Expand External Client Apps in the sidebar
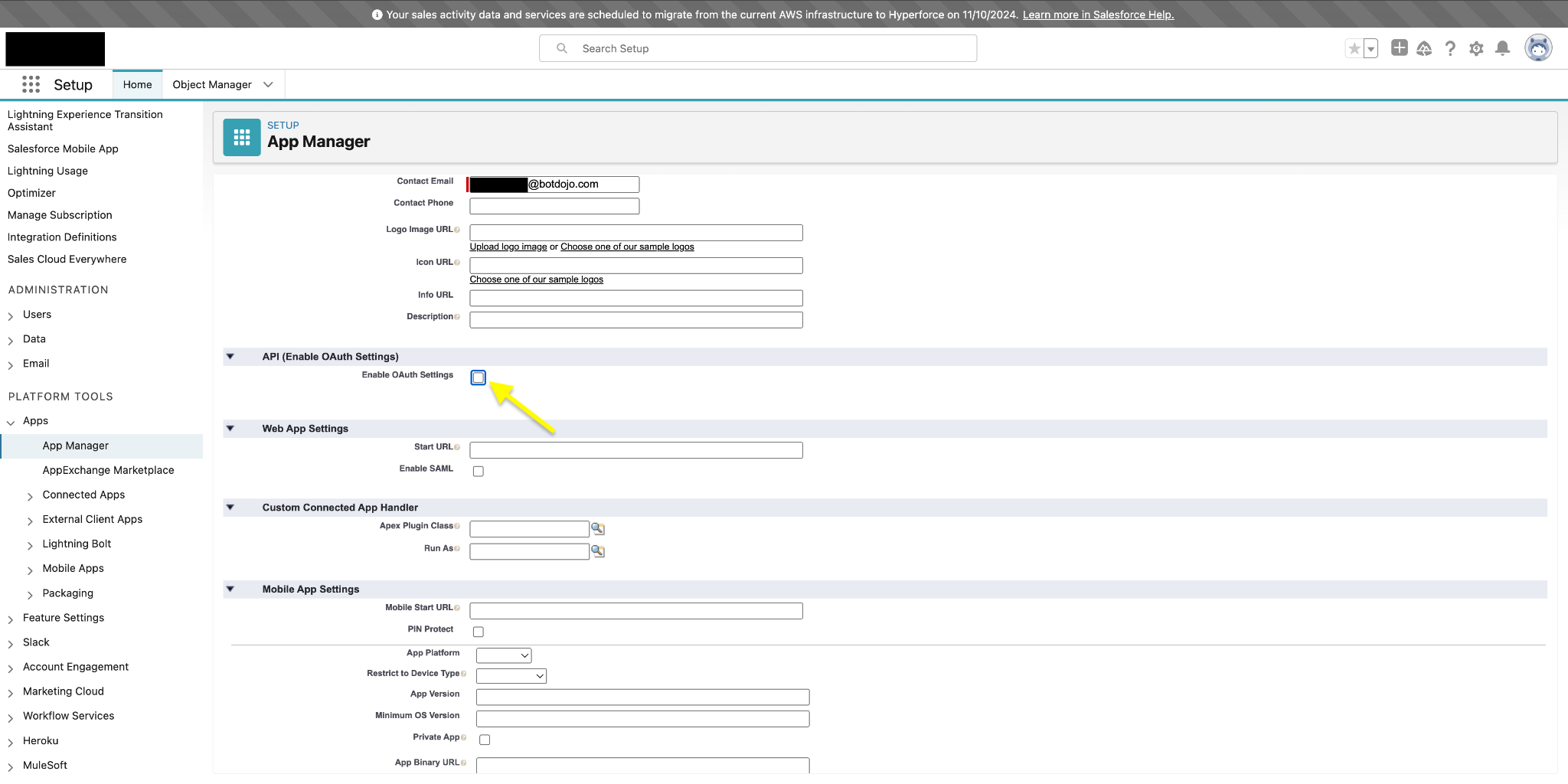Image resolution: width=1568 pixels, height=784 pixels. pyautogui.click(x=30, y=521)
